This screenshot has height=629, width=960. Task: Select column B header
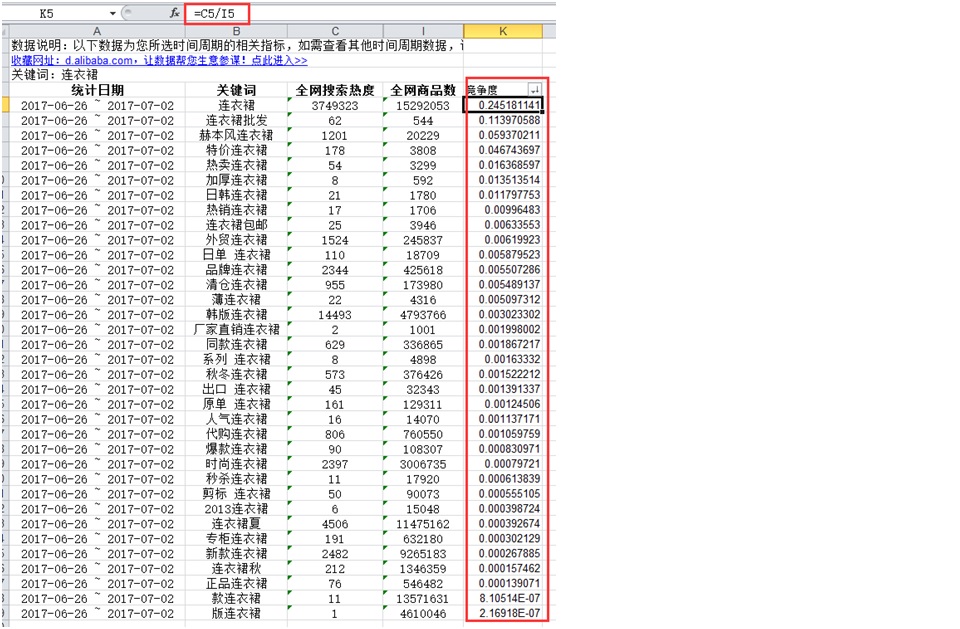pyautogui.click(x=237, y=31)
